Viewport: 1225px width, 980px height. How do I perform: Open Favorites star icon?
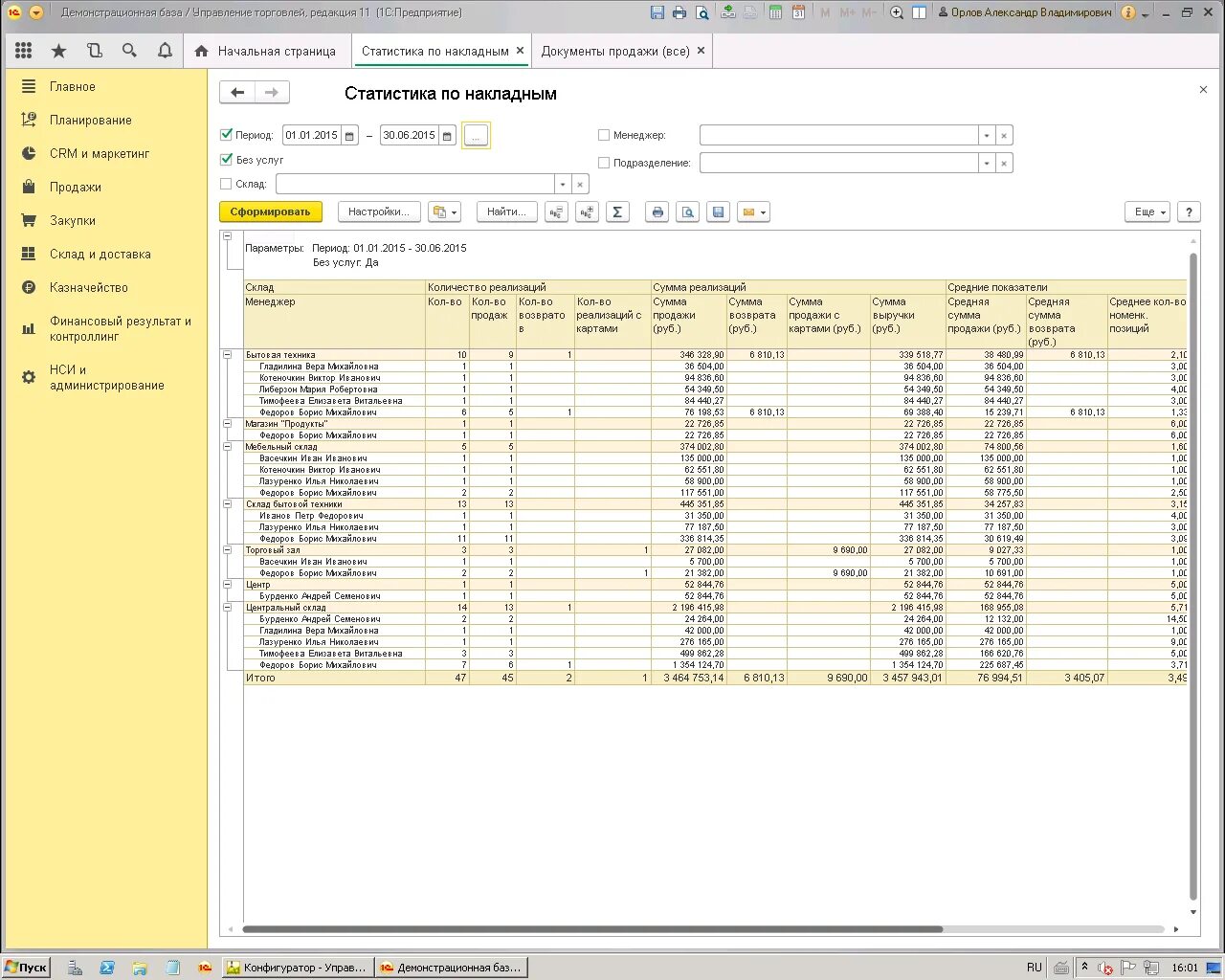(x=59, y=51)
